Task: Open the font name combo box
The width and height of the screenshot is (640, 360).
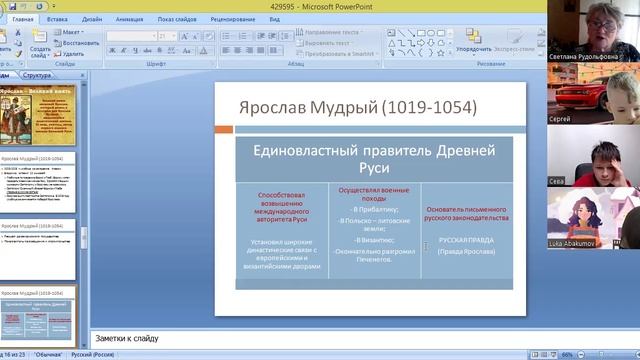Action: click(x=131, y=36)
